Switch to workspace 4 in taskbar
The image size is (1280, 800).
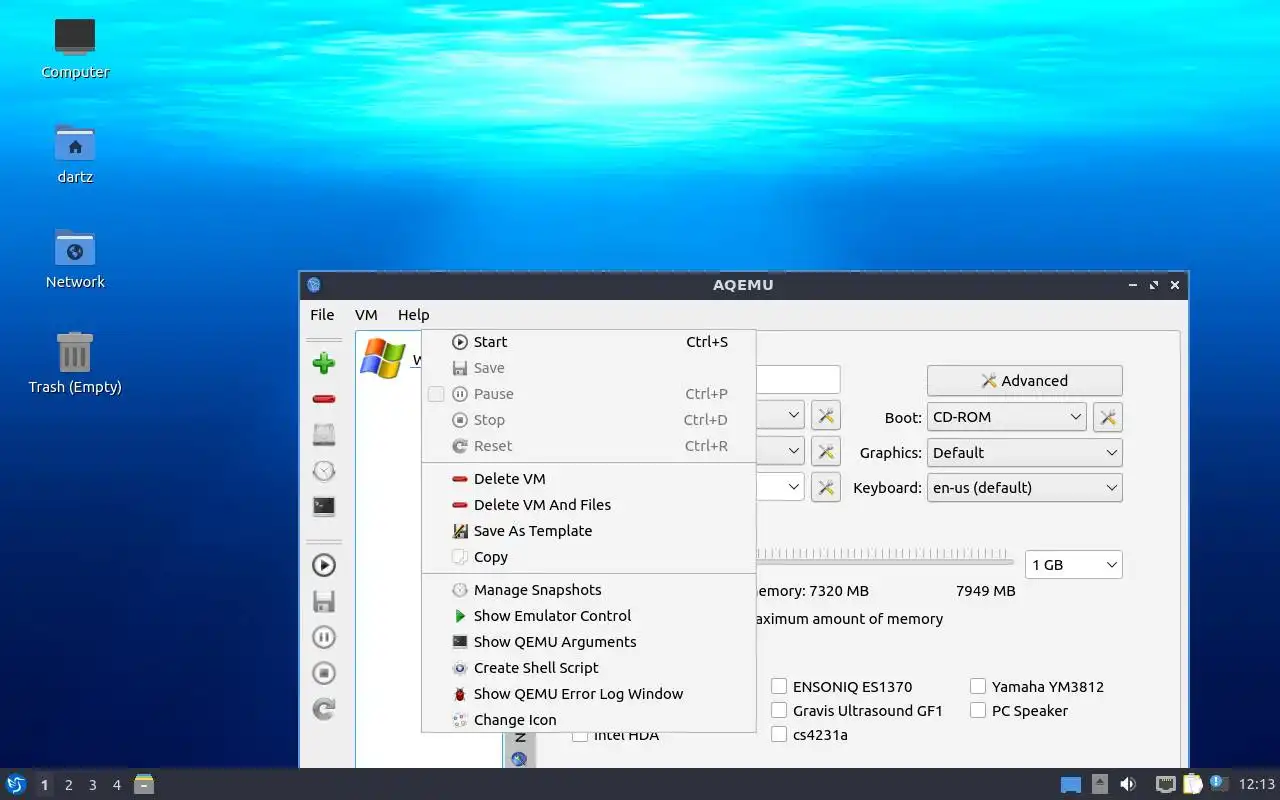(116, 785)
